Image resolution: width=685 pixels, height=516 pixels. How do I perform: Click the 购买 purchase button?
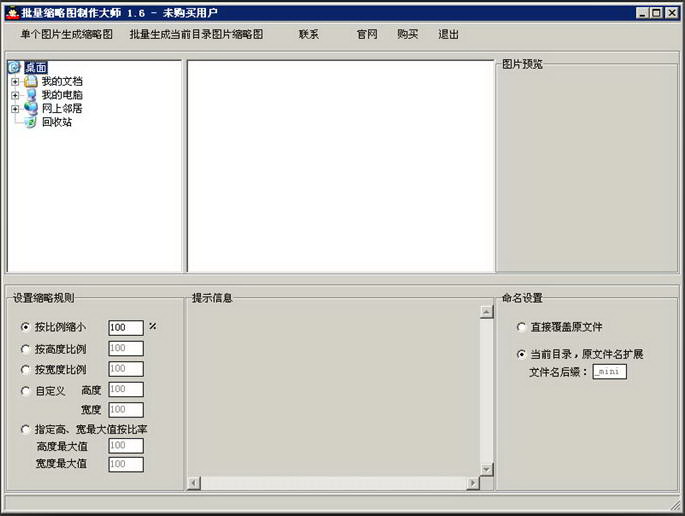(408, 34)
